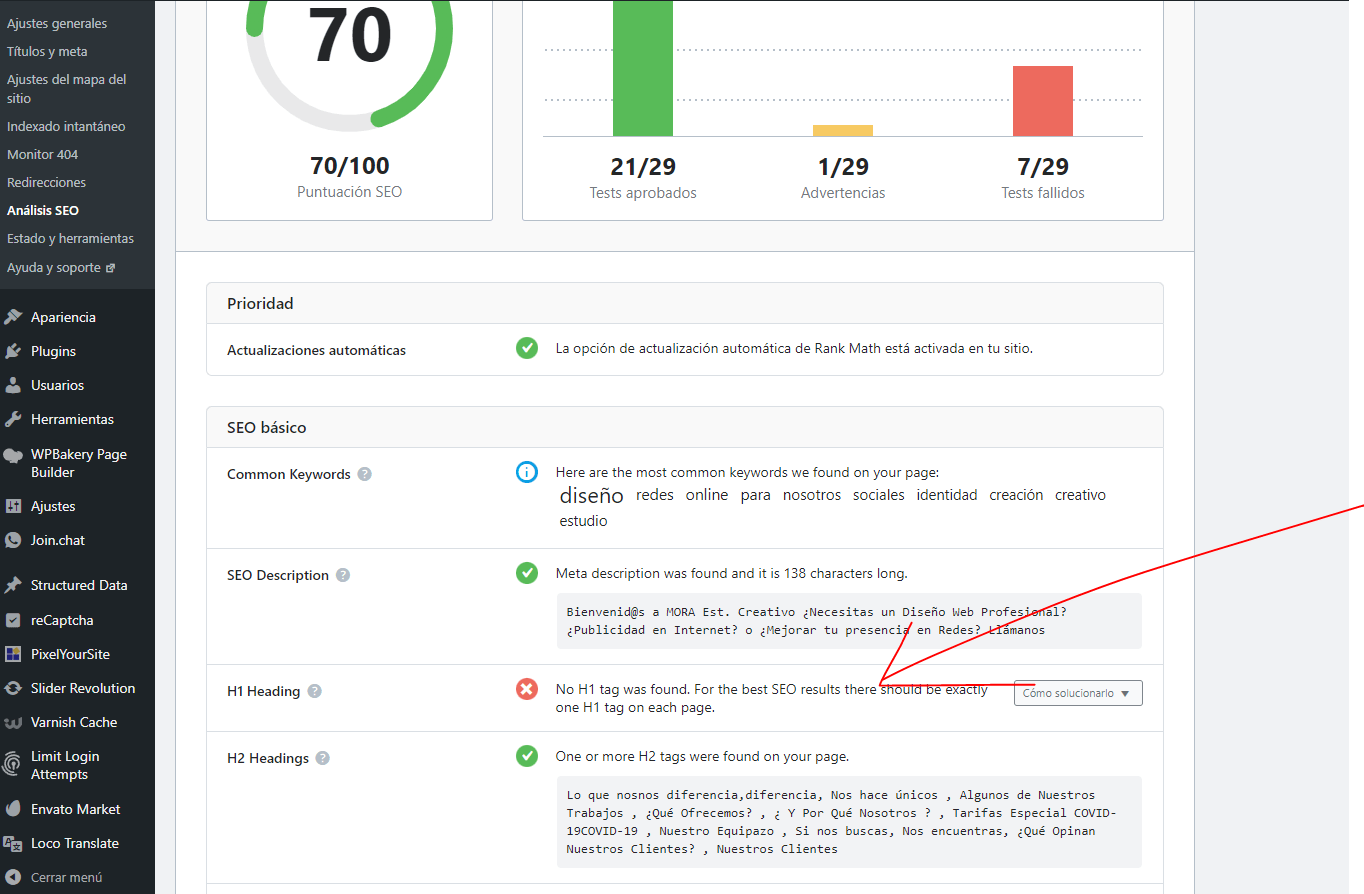Open the Apariencia menu label
Screen dimensions: 1364x894
[63, 317]
